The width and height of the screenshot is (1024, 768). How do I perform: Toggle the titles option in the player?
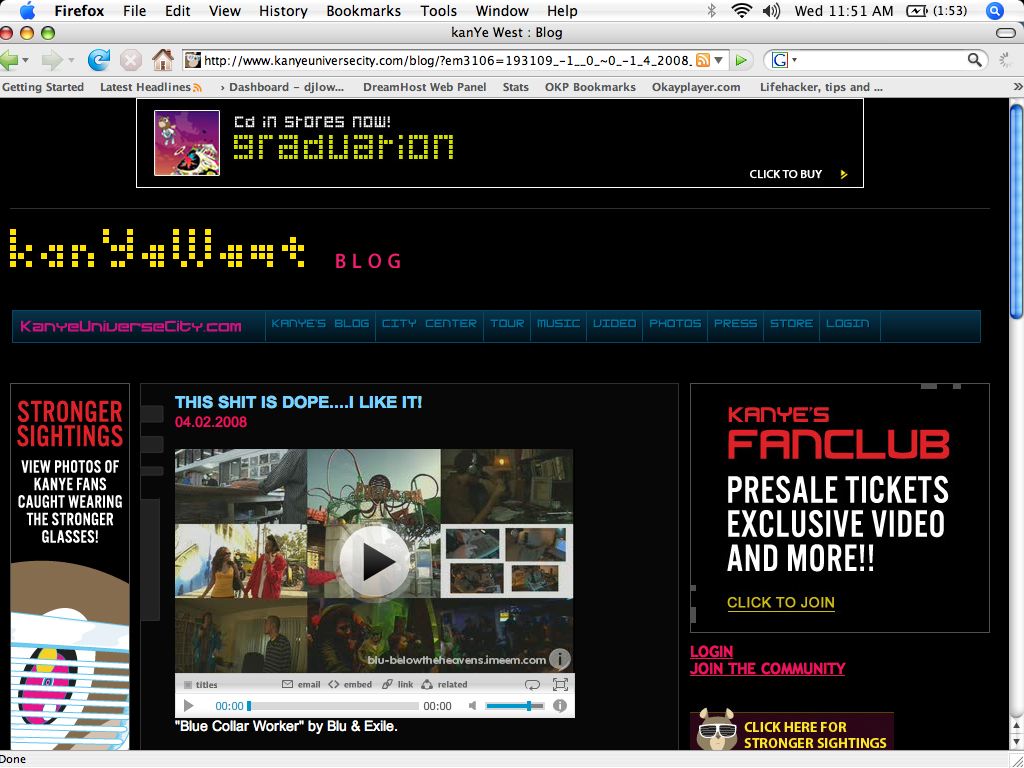[199, 685]
